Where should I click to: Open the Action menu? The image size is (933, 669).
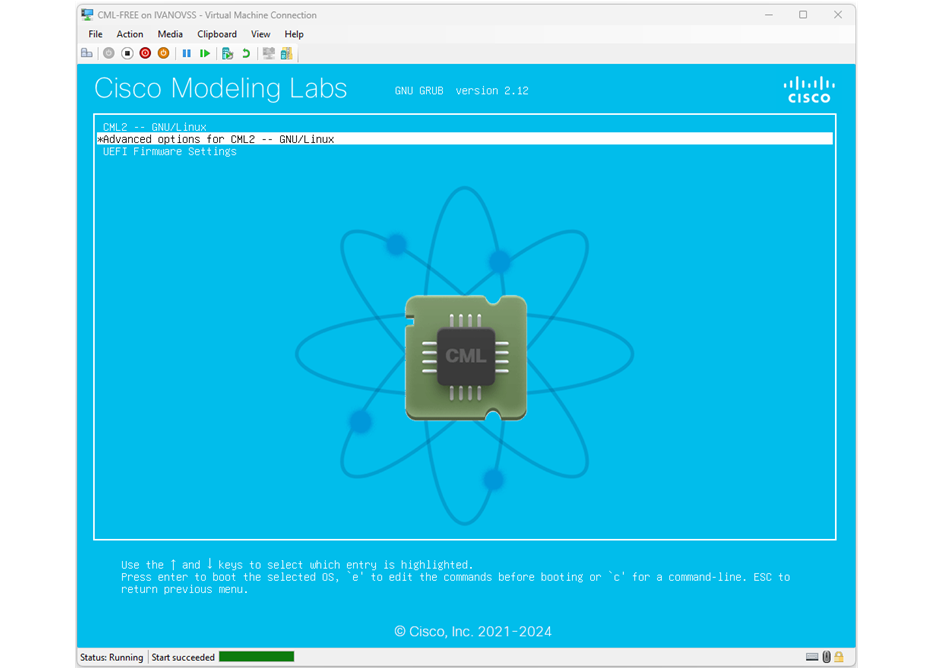(130, 35)
